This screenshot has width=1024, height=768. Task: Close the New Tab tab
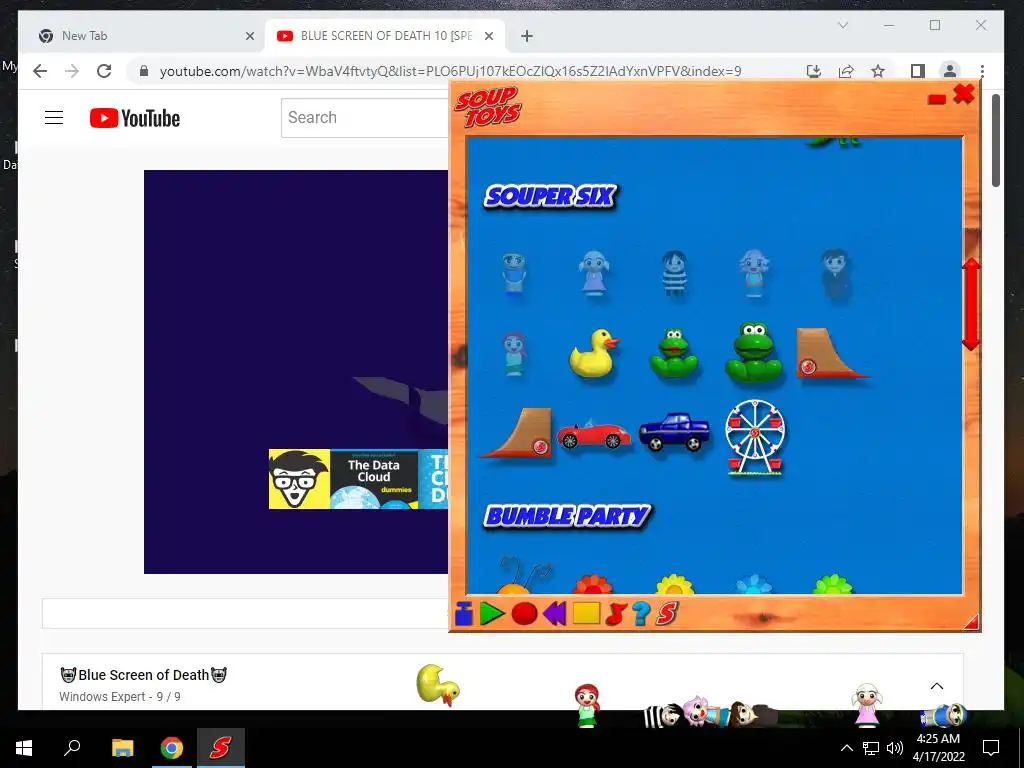click(x=249, y=37)
